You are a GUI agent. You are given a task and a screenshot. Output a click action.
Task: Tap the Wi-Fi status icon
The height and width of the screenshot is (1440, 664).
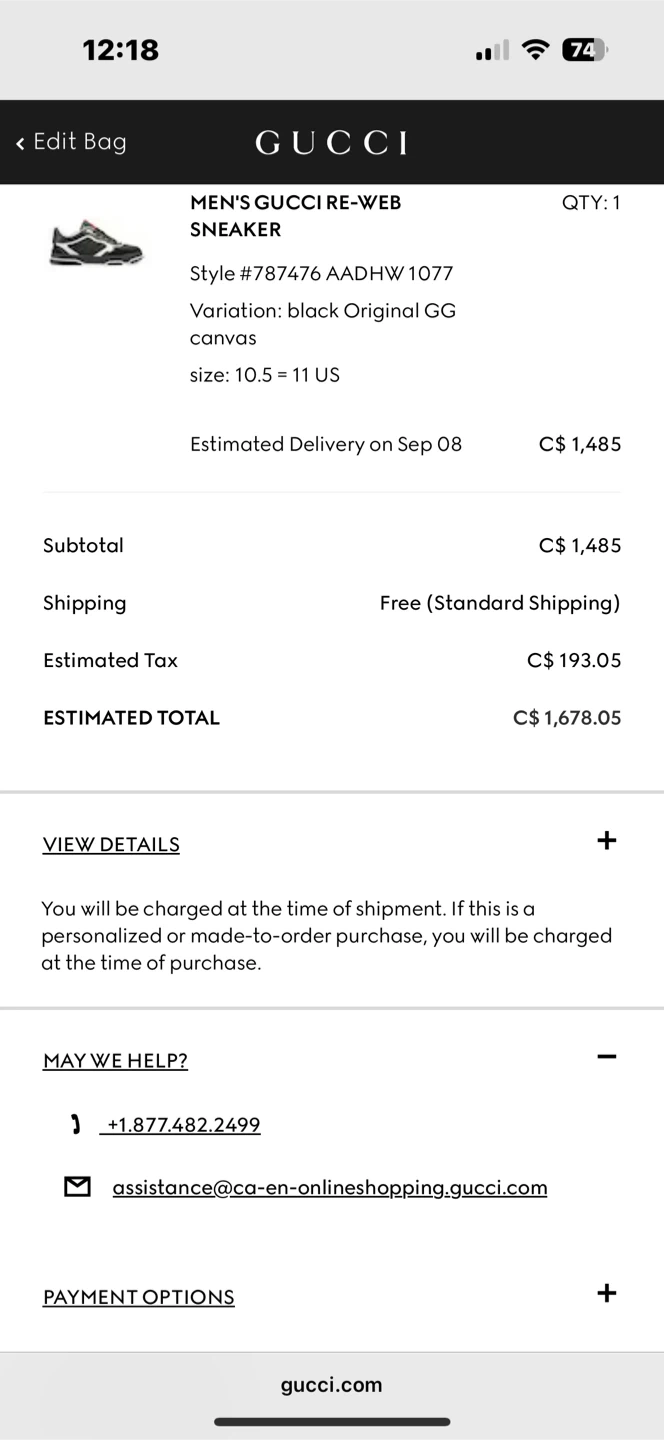[537, 50]
